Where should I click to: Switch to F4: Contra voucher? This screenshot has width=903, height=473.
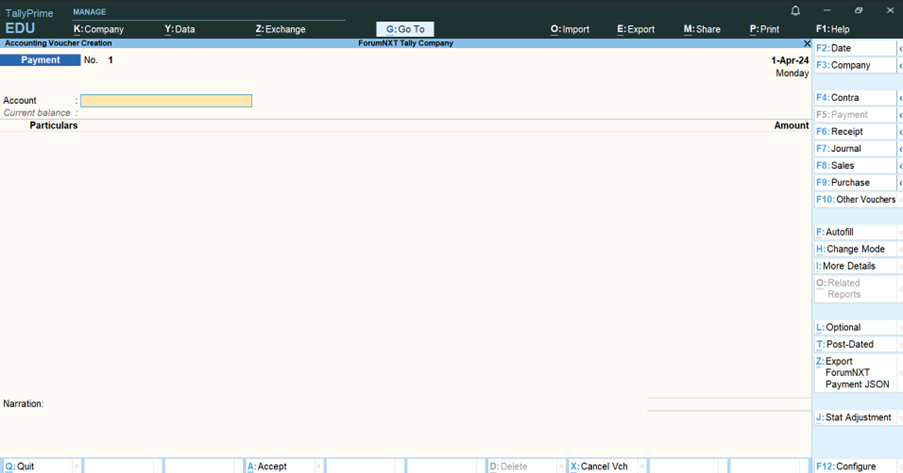coord(855,98)
